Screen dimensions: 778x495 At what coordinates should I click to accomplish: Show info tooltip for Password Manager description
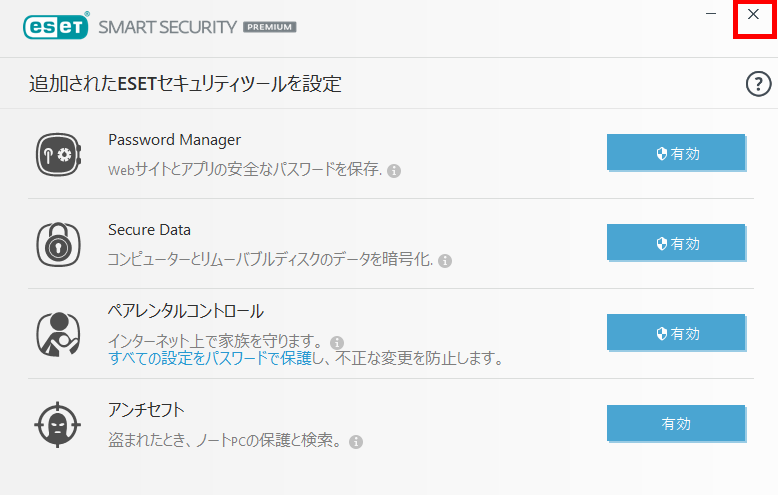coord(394,171)
